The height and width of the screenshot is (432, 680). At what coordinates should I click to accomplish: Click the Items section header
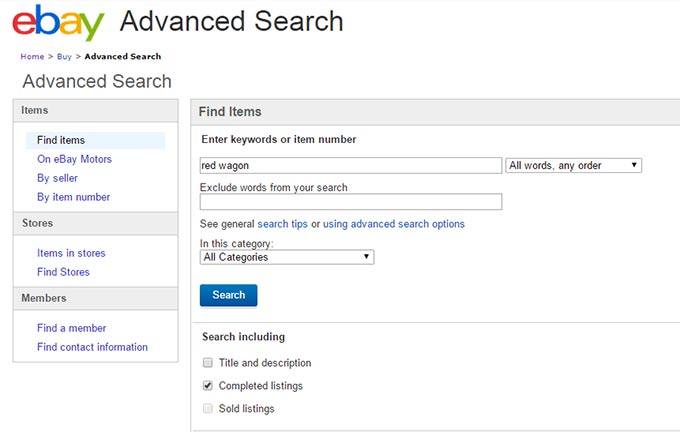pos(95,111)
